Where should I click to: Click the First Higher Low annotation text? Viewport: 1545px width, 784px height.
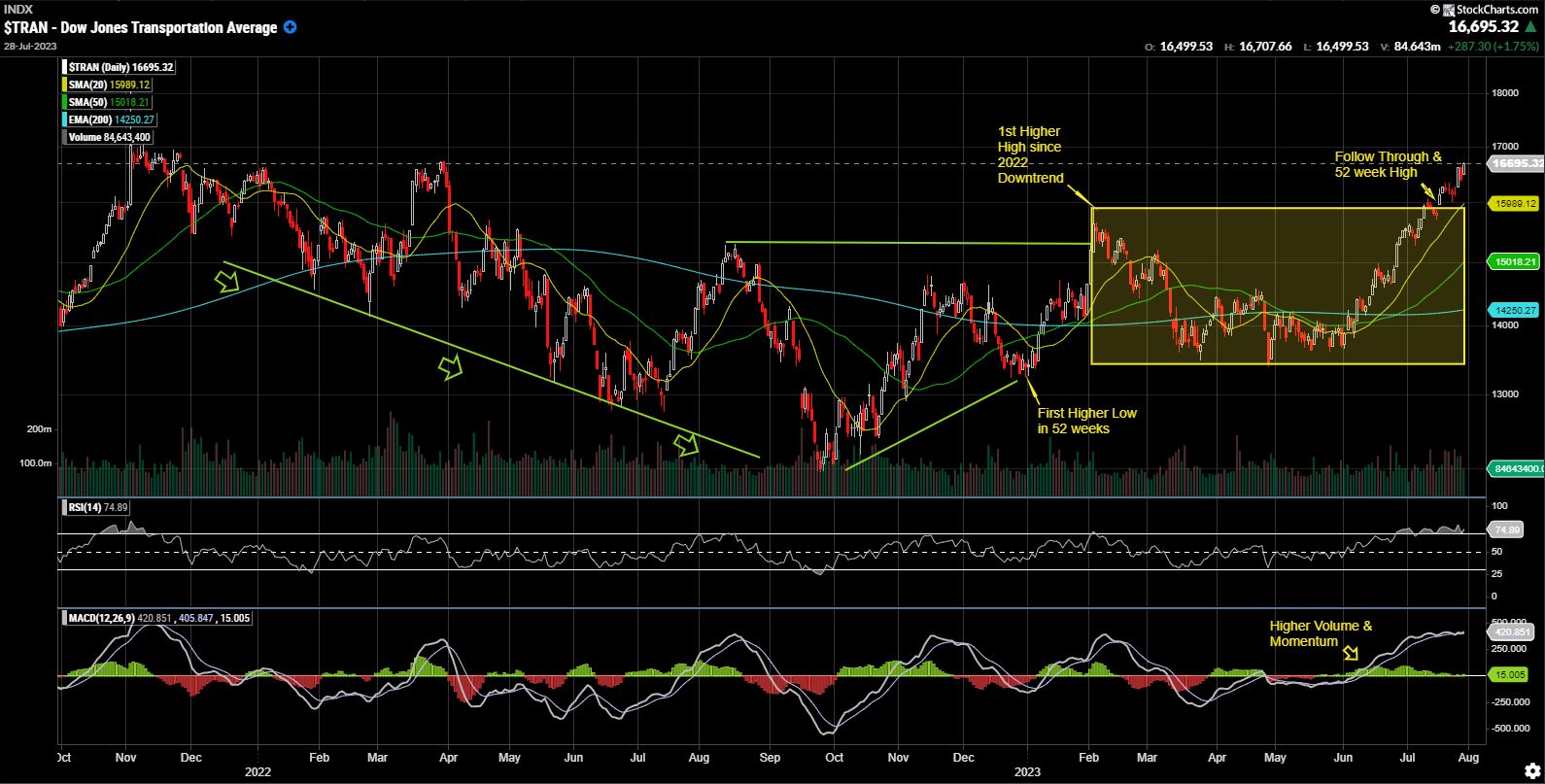pyautogui.click(x=1086, y=421)
